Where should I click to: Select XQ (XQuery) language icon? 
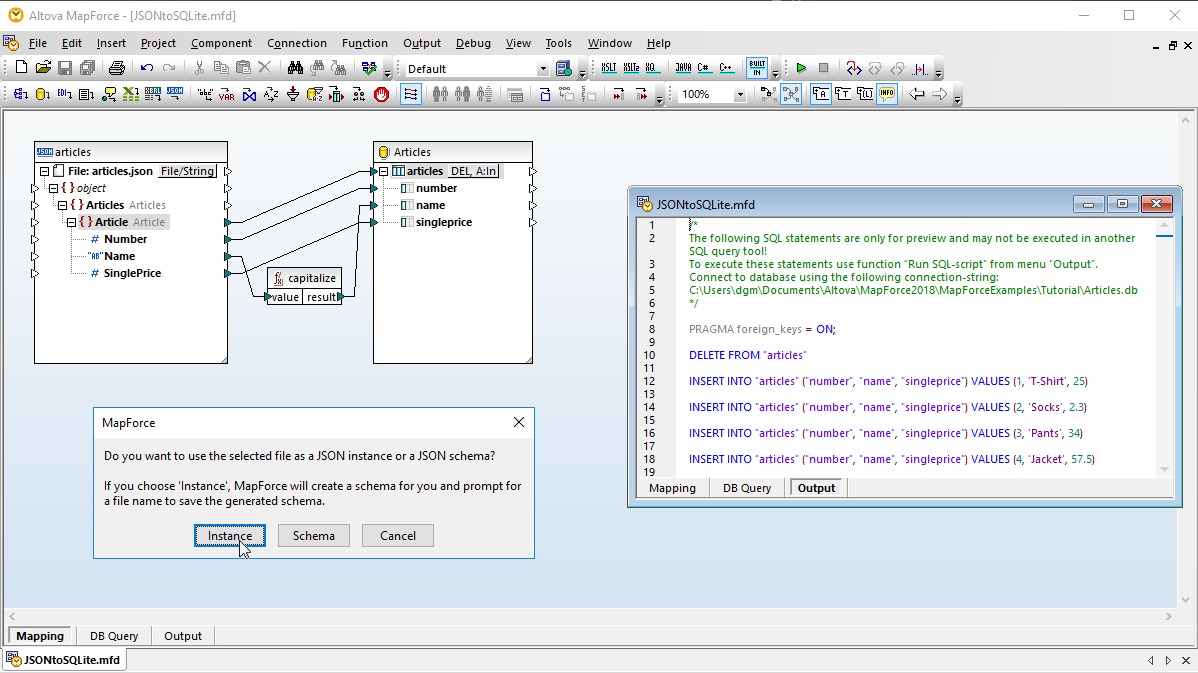click(652, 68)
